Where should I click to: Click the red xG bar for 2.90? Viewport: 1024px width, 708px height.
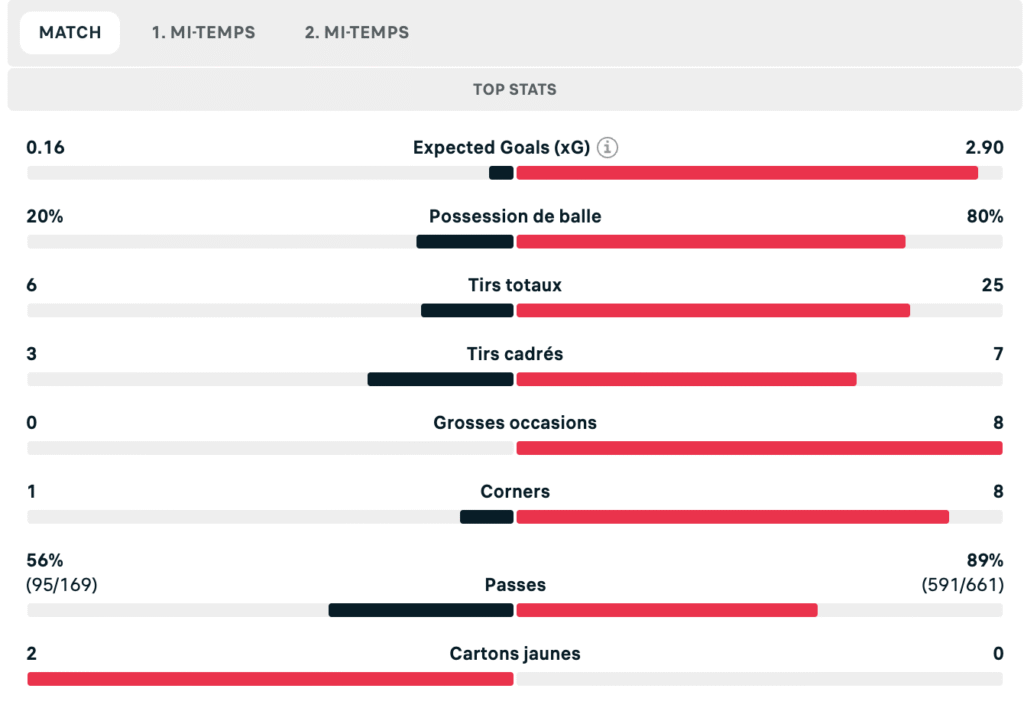tap(746, 173)
